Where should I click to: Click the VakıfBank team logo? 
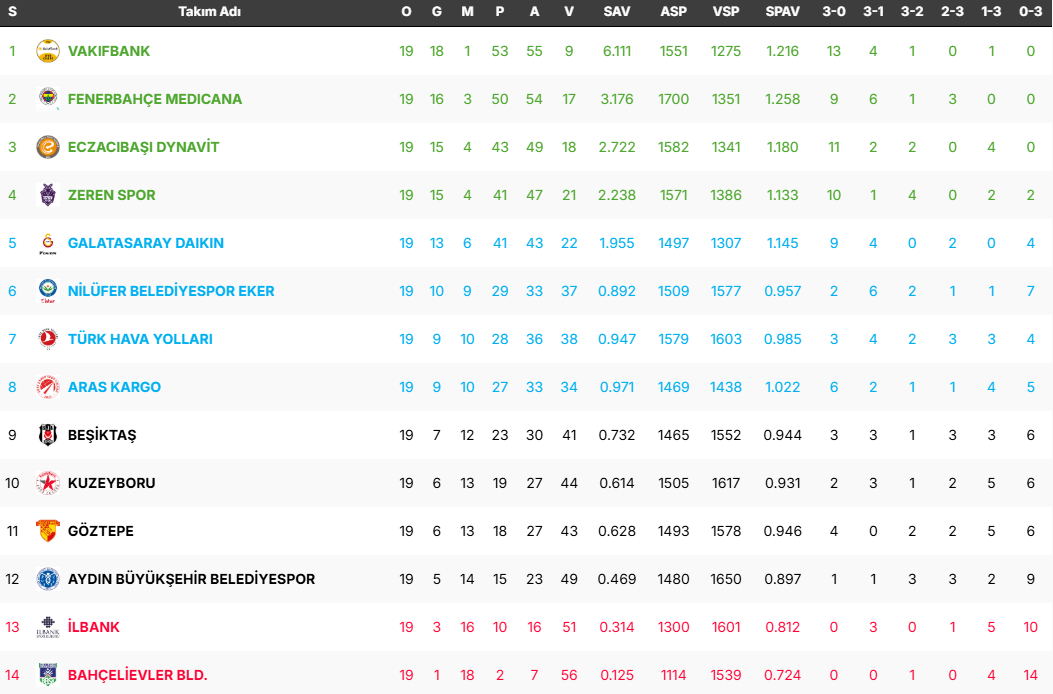pos(48,51)
